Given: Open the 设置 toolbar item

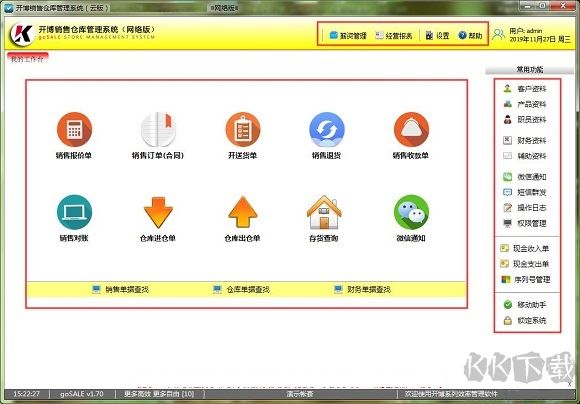Looking at the screenshot, I should pos(437,36).
